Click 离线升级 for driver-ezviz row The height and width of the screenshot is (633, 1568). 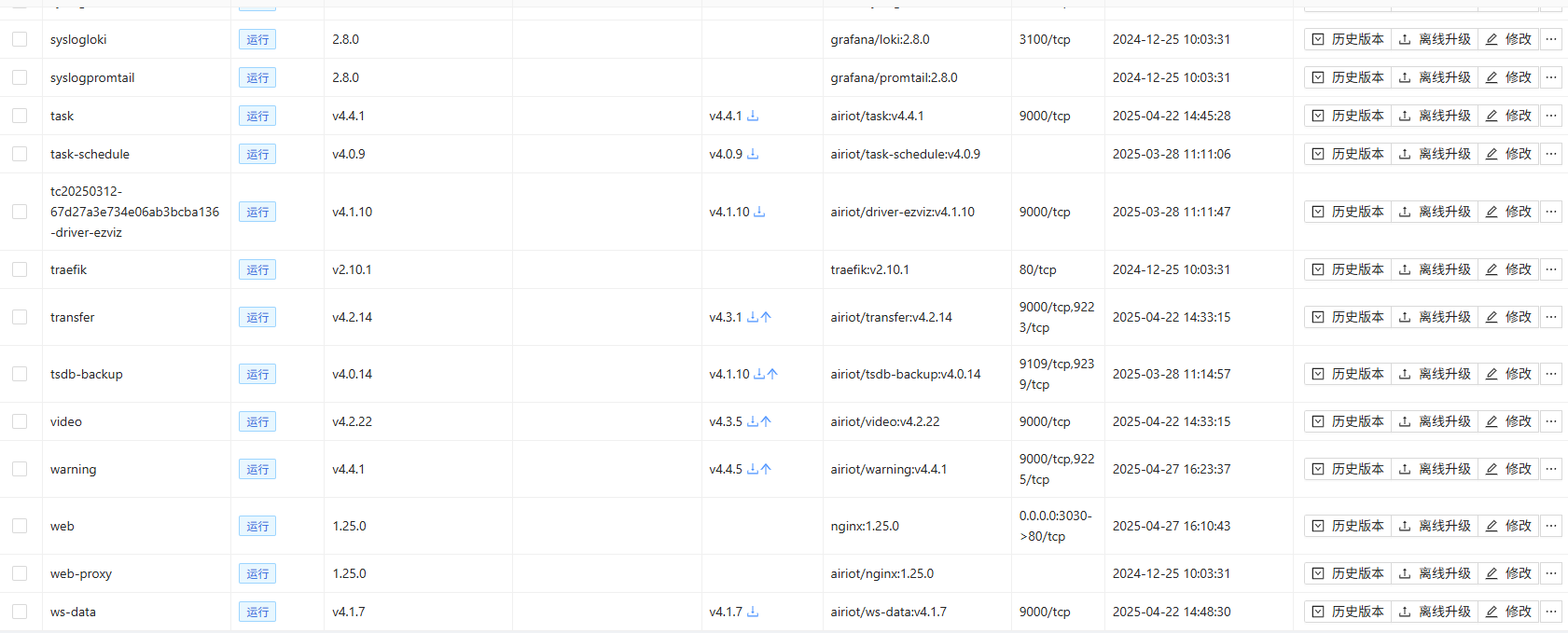1435,212
